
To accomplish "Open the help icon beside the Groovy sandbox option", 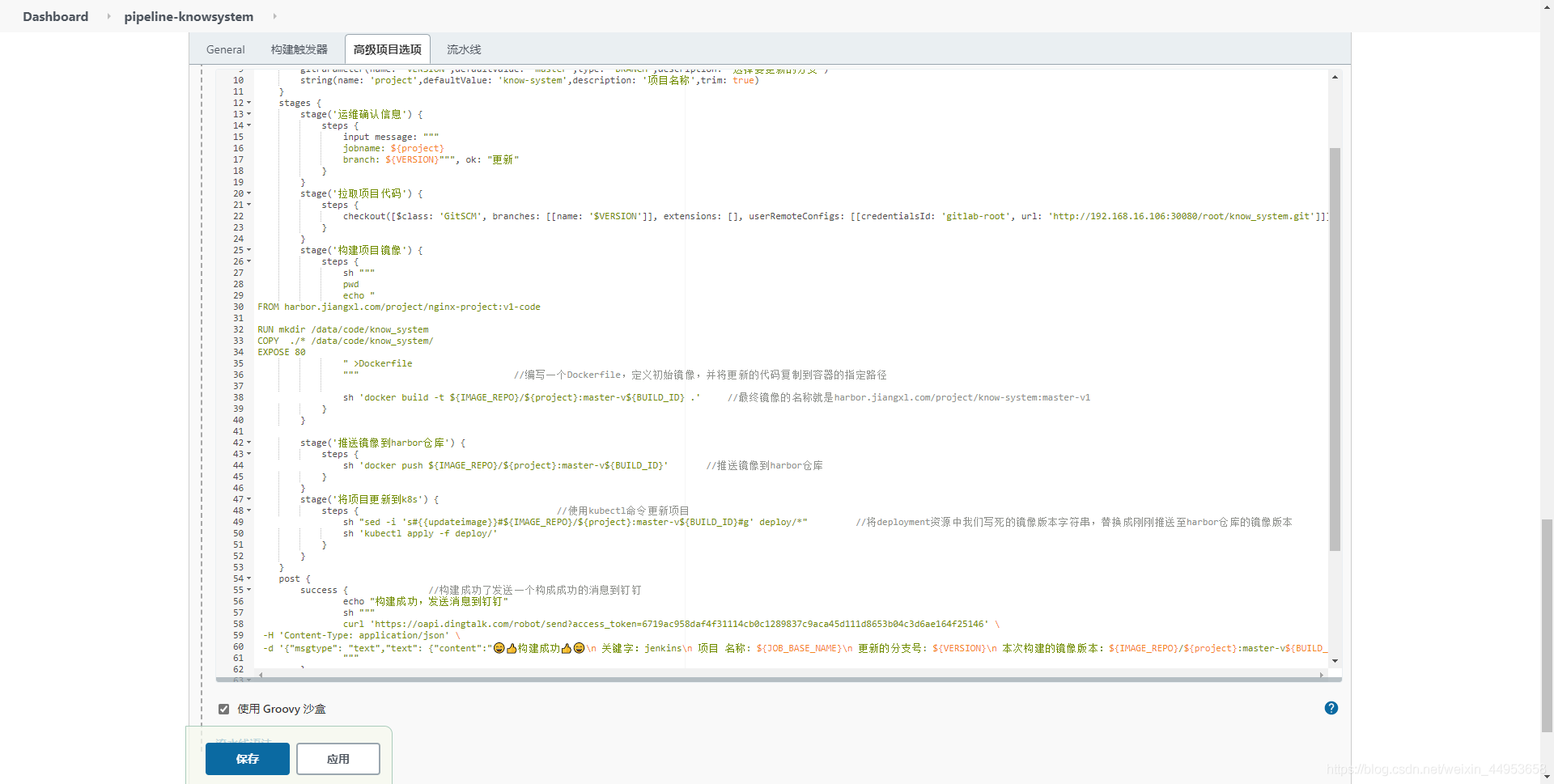I will (x=1331, y=708).
